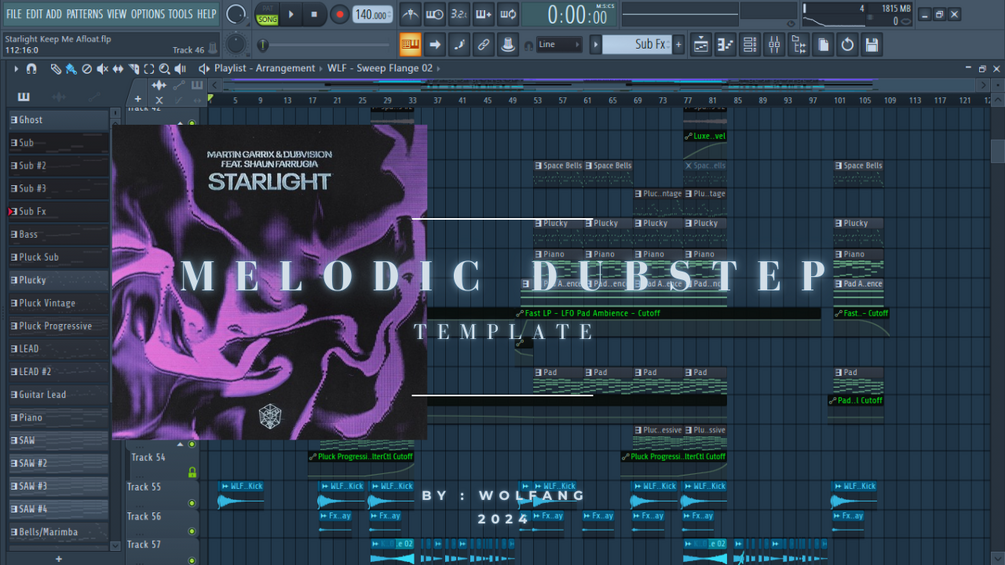
Task: Choose the Select tool in Playlist
Action: [149, 69]
